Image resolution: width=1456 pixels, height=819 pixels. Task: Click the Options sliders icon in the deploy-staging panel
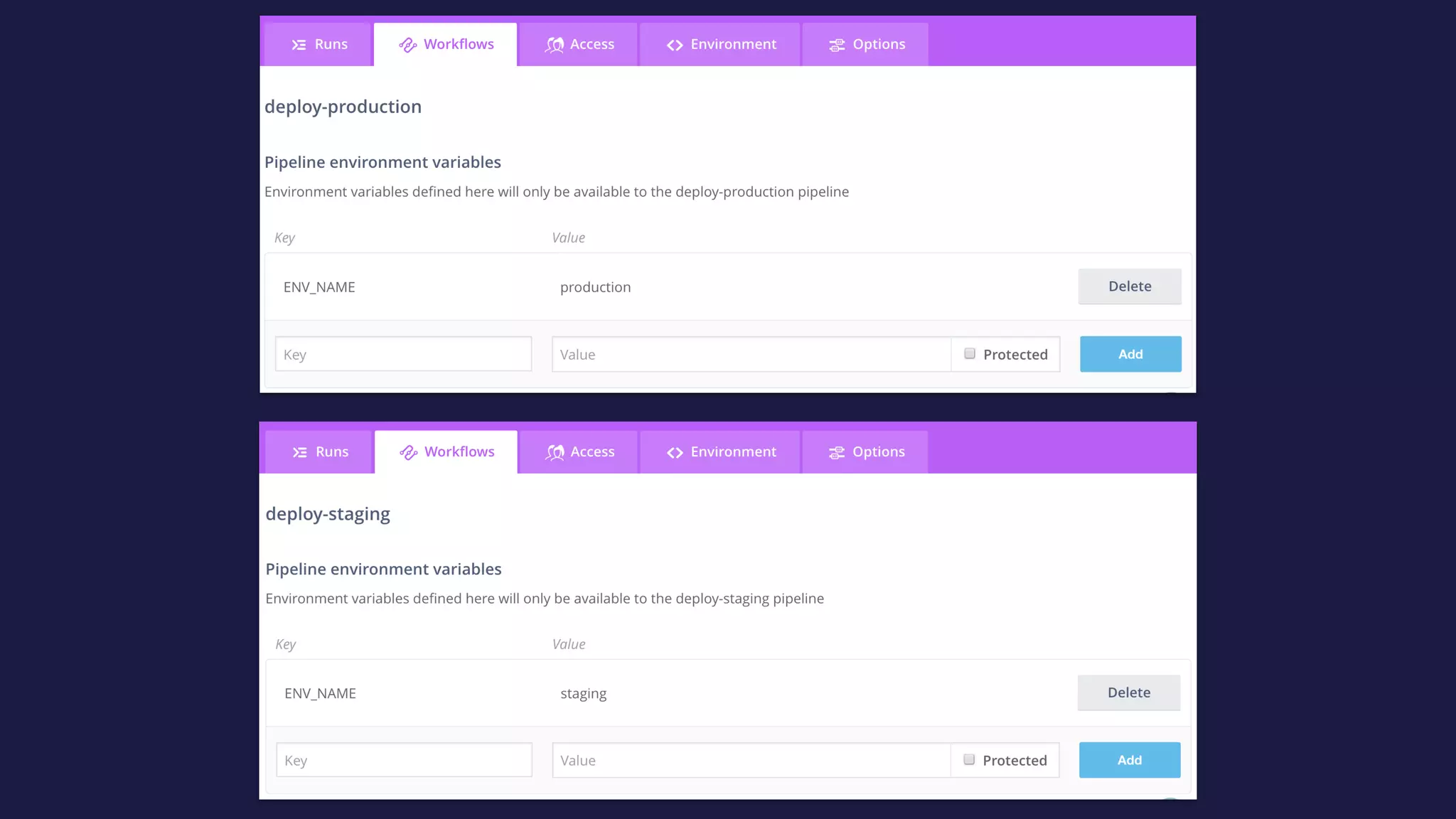(837, 452)
